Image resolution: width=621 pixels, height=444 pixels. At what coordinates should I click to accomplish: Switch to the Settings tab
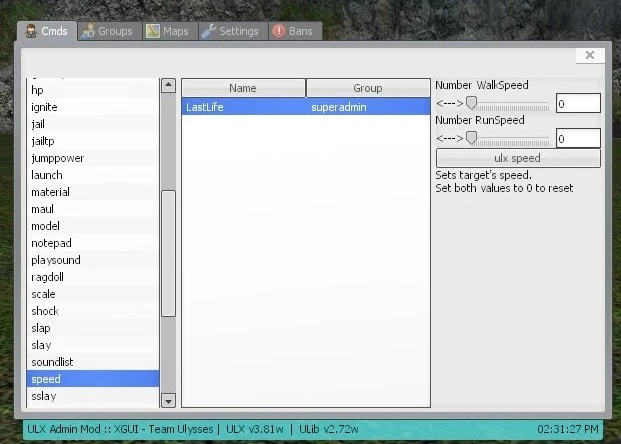tap(230, 31)
